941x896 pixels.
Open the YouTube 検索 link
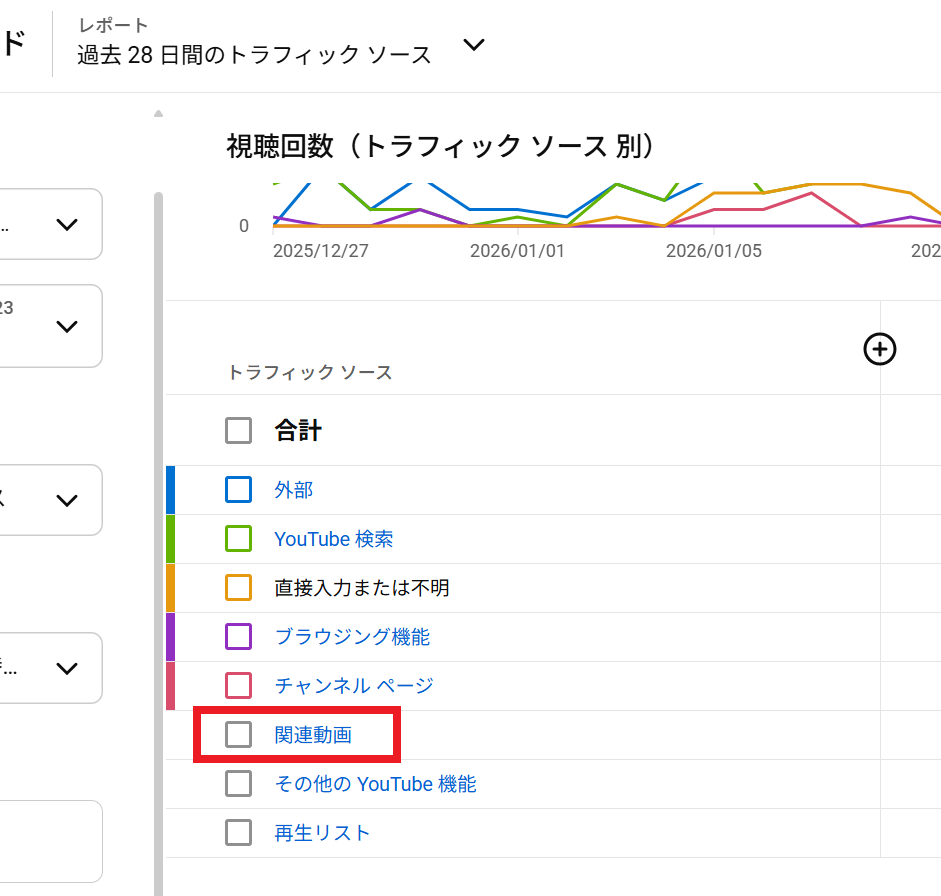point(333,539)
